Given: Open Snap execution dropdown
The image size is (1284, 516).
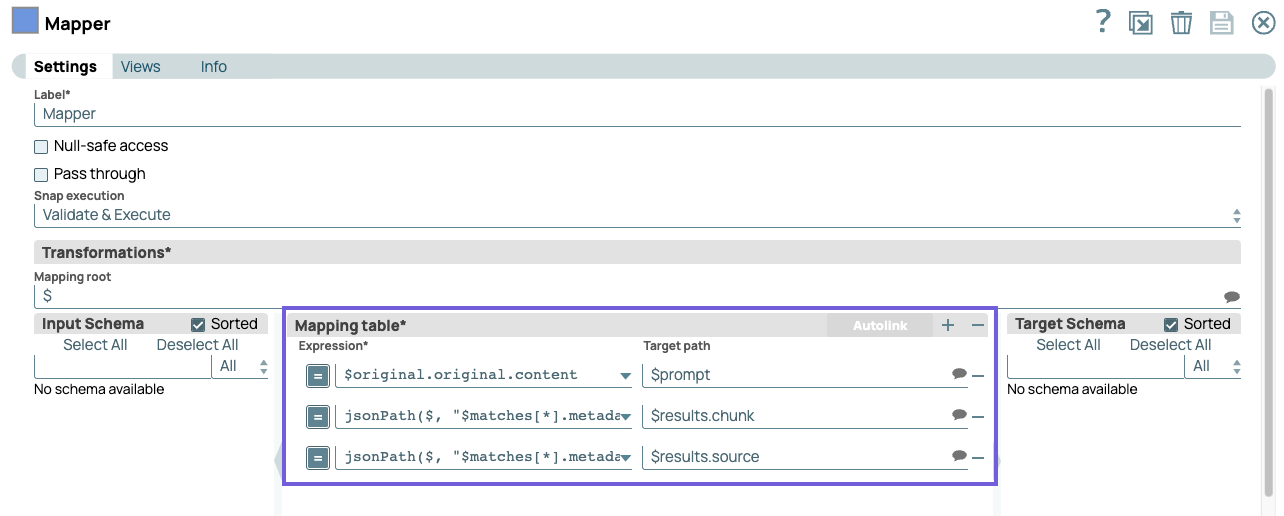Looking at the screenshot, I should tap(637, 215).
